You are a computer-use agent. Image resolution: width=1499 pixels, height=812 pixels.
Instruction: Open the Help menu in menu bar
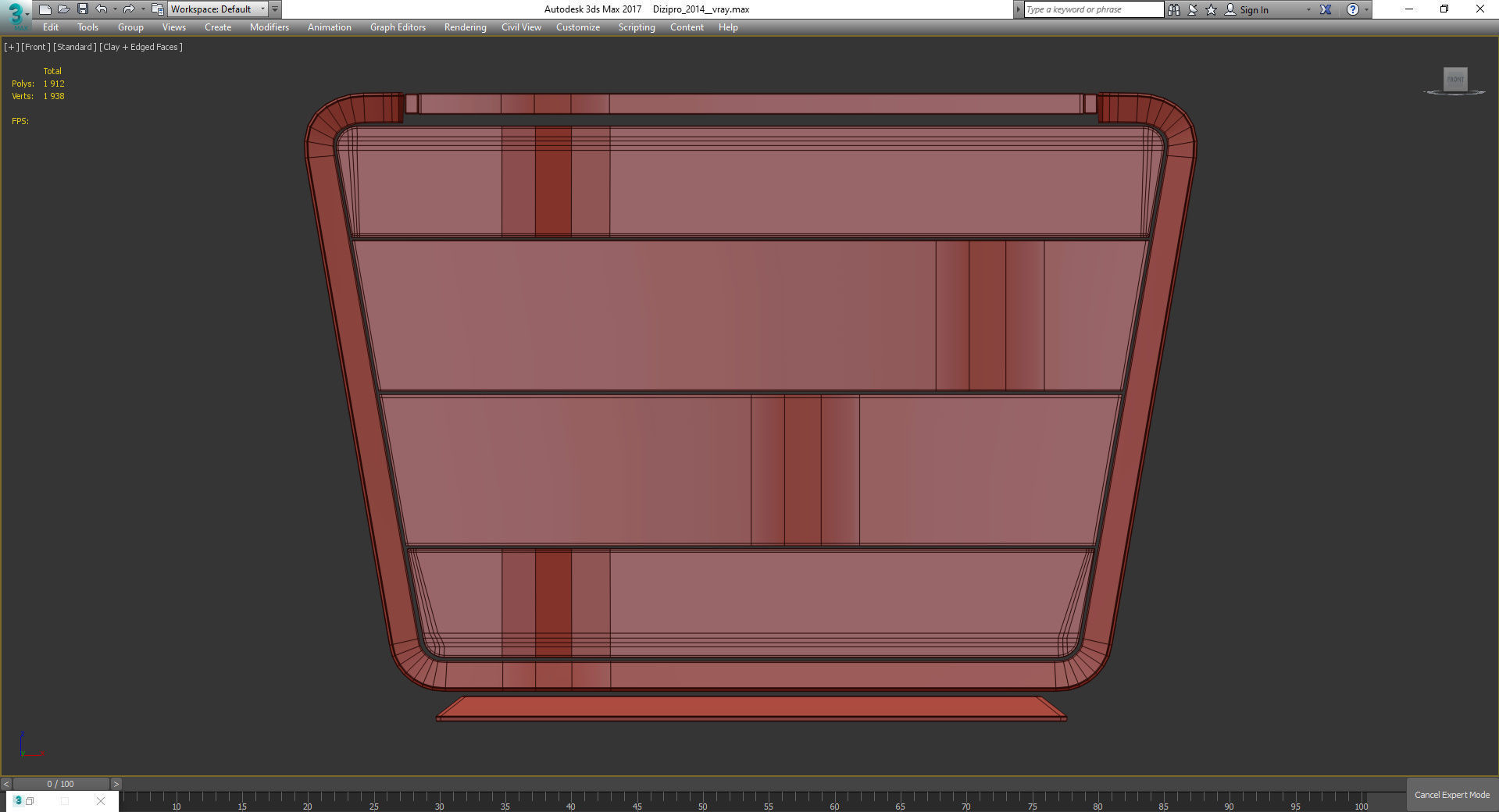pos(728,27)
